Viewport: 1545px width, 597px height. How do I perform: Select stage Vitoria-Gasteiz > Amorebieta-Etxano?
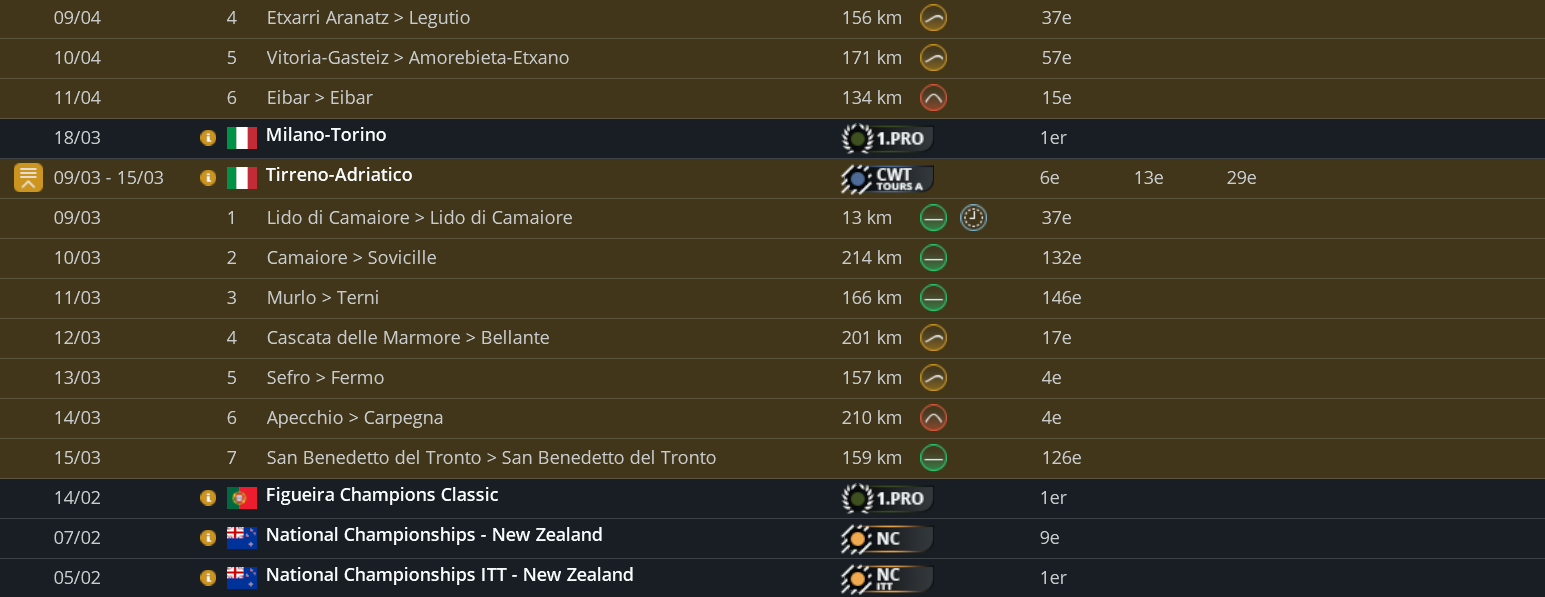(418, 58)
